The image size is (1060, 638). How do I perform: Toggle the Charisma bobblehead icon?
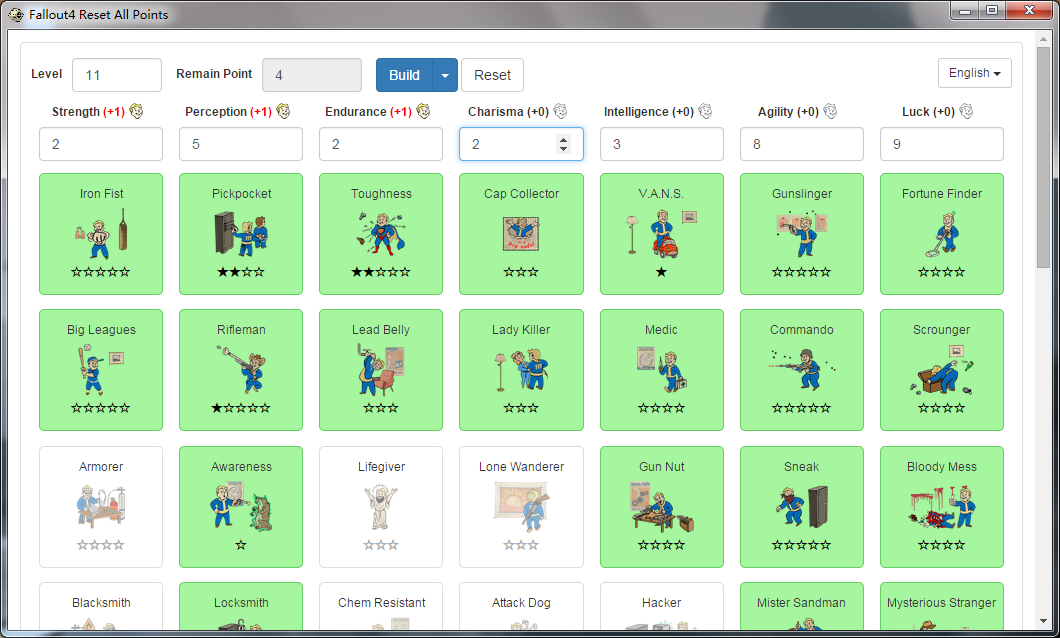click(560, 111)
